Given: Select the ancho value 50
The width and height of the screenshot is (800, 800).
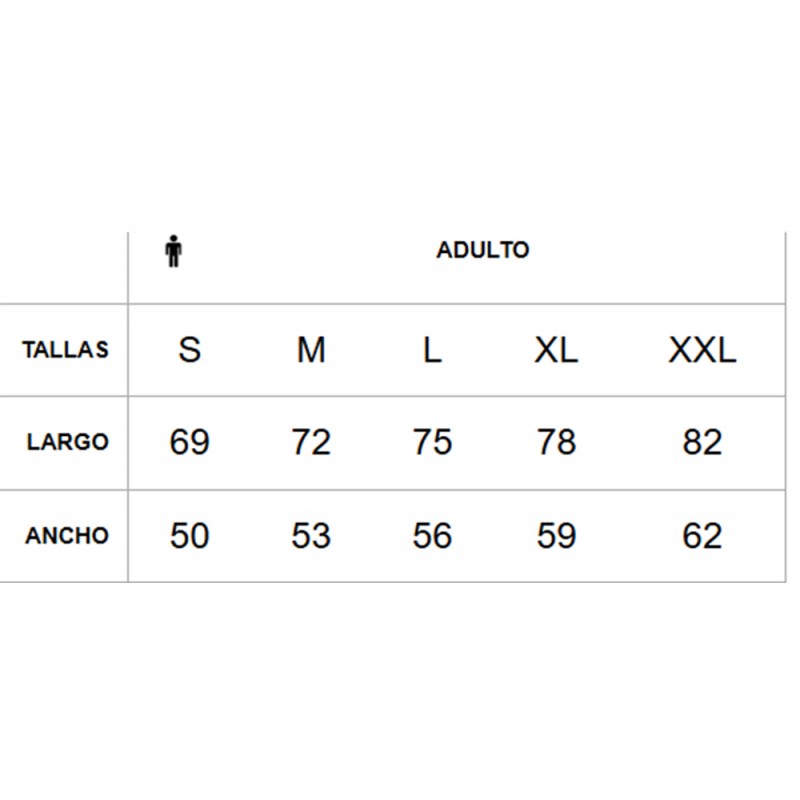Looking at the screenshot, I should pyautogui.click(x=189, y=536).
